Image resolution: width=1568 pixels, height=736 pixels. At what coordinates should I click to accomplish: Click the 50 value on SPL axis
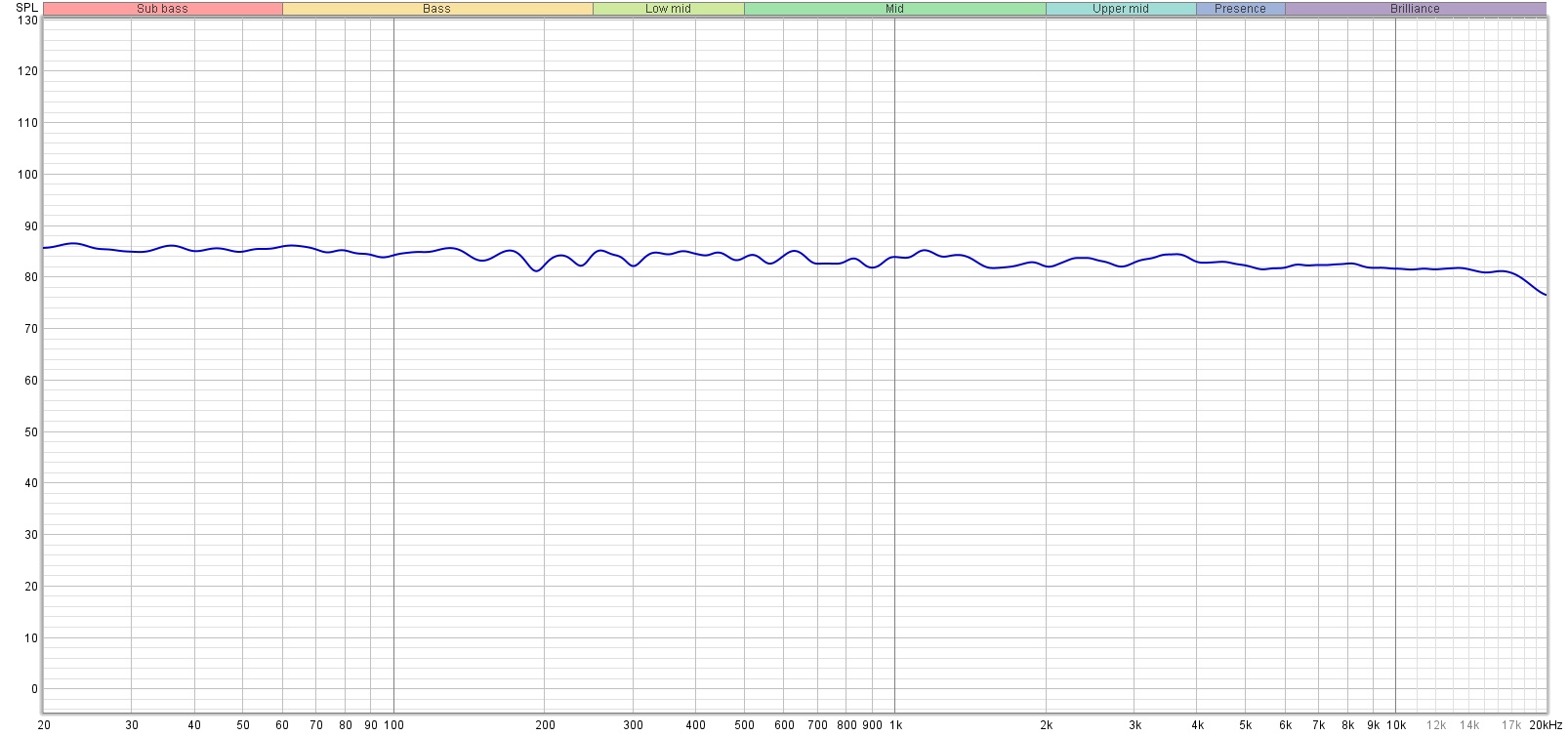tap(30, 432)
